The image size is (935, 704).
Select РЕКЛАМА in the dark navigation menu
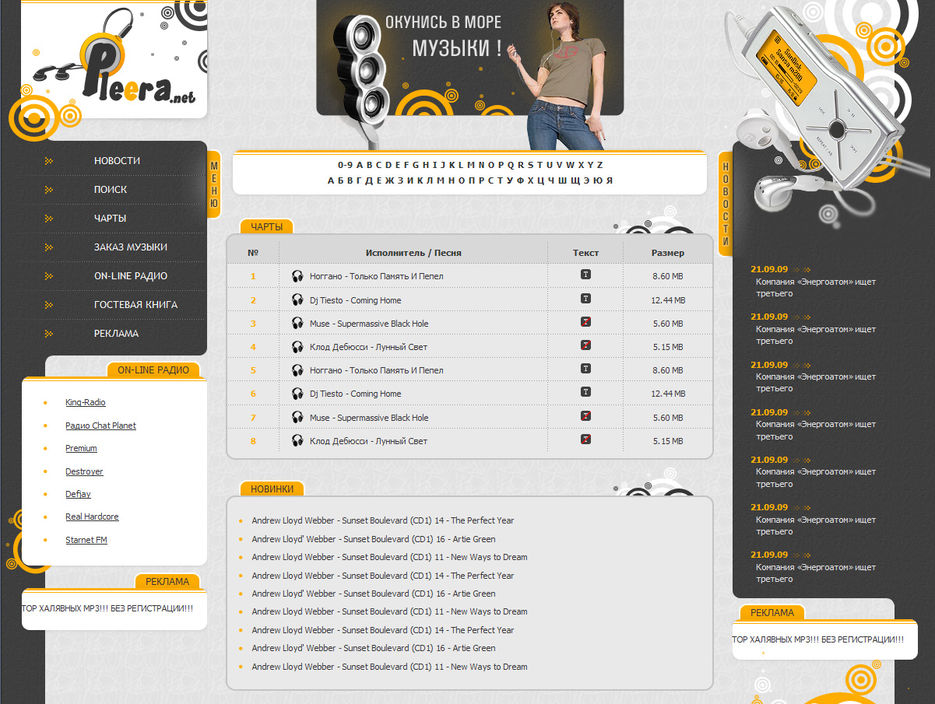point(116,333)
